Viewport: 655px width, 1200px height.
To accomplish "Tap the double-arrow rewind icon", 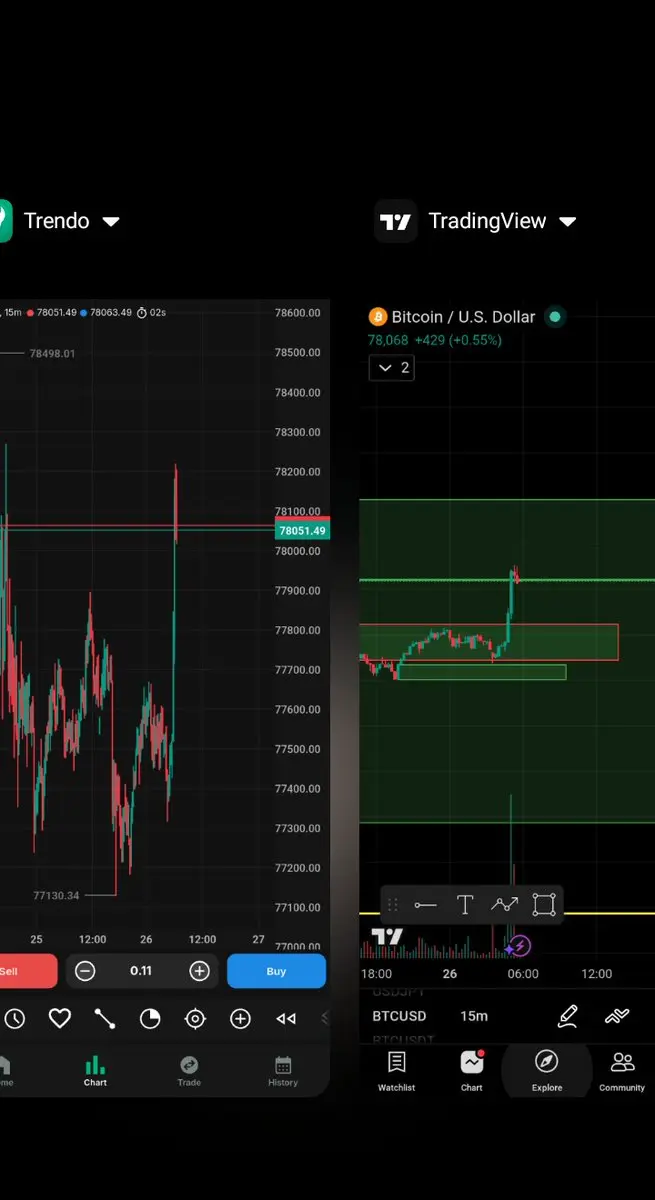I will [286, 1019].
